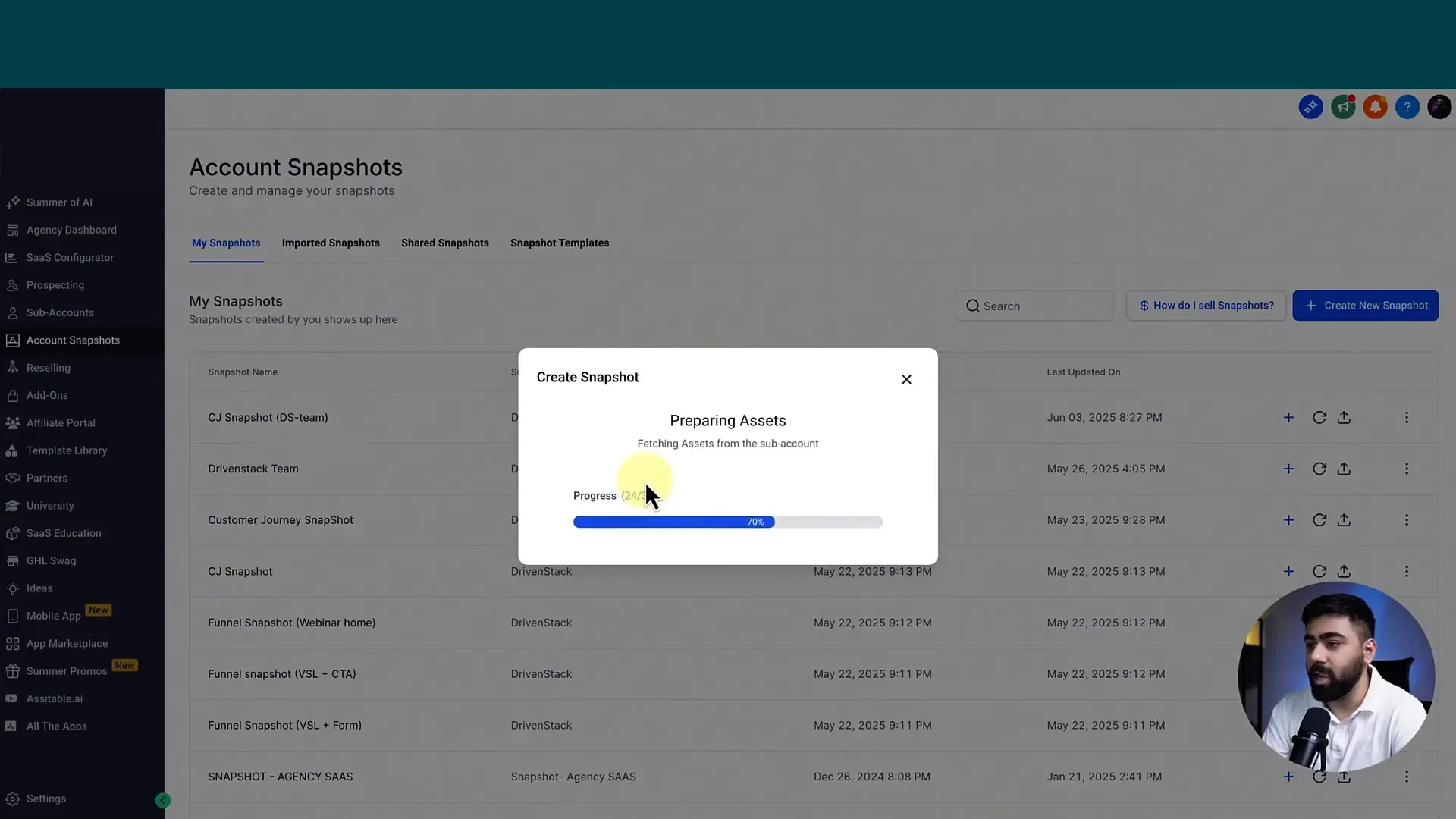1456x819 pixels.
Task: Click plus icon for CJ Snapshot May 22 row
Action: (x=1288, y=572)
